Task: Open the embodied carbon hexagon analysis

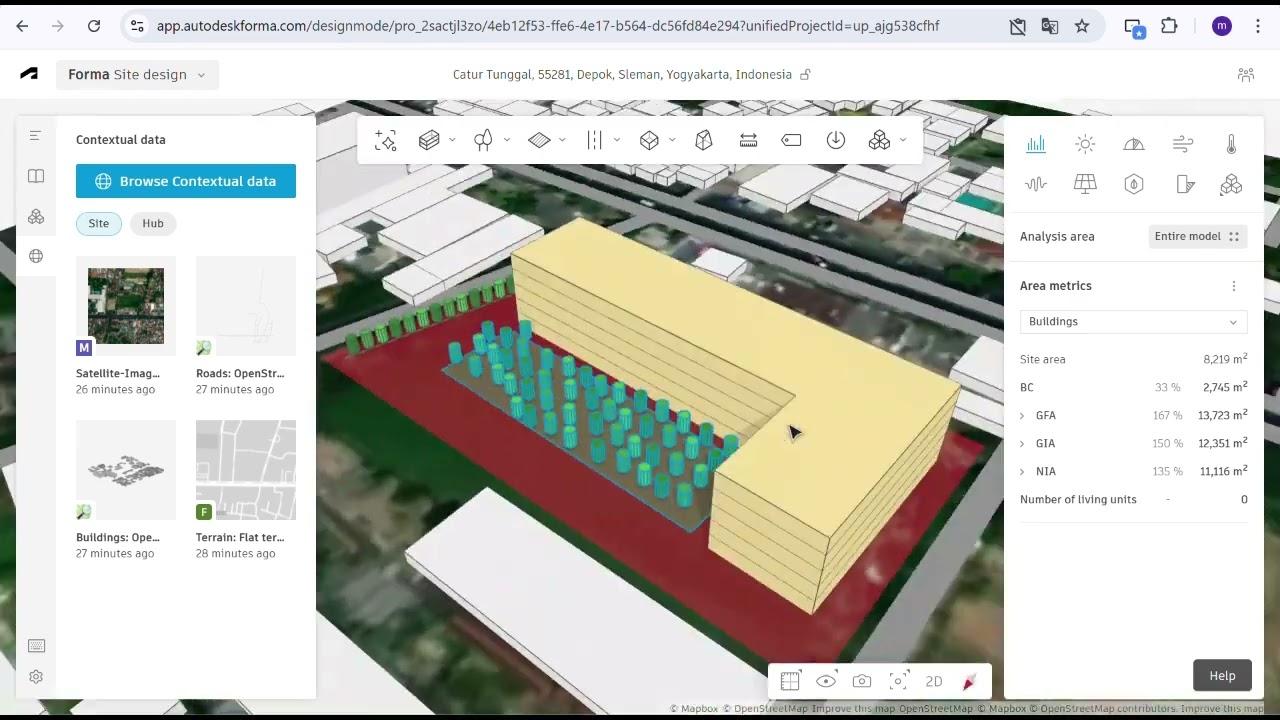Action: tap(1134, 184)
